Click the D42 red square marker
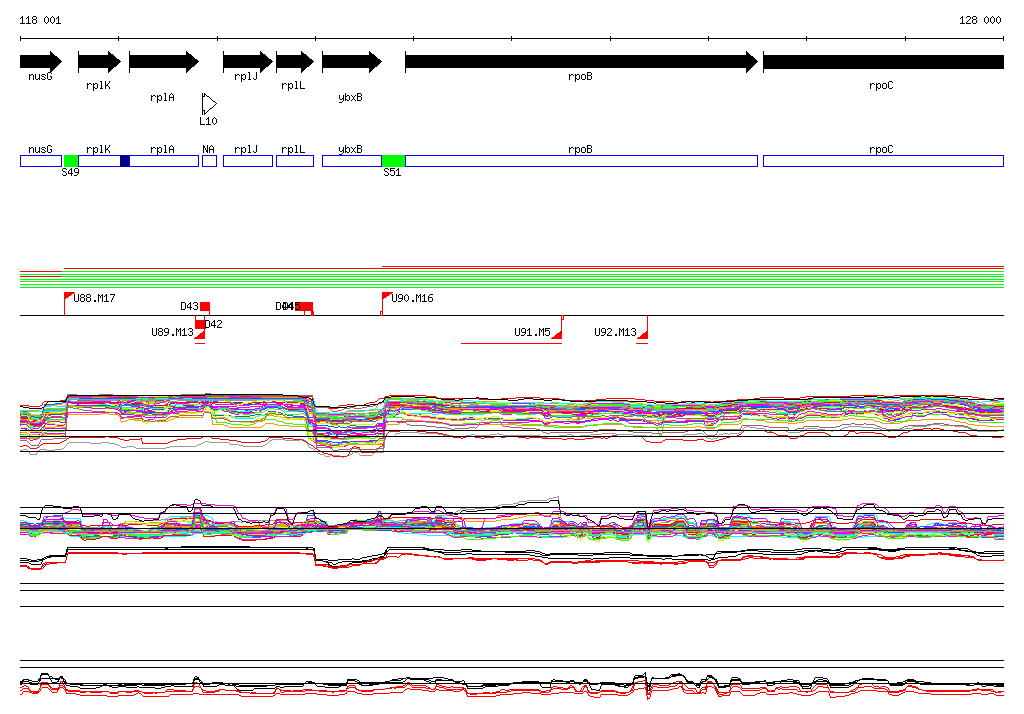This screenshot has width=1024, height=714. [200, 325]
